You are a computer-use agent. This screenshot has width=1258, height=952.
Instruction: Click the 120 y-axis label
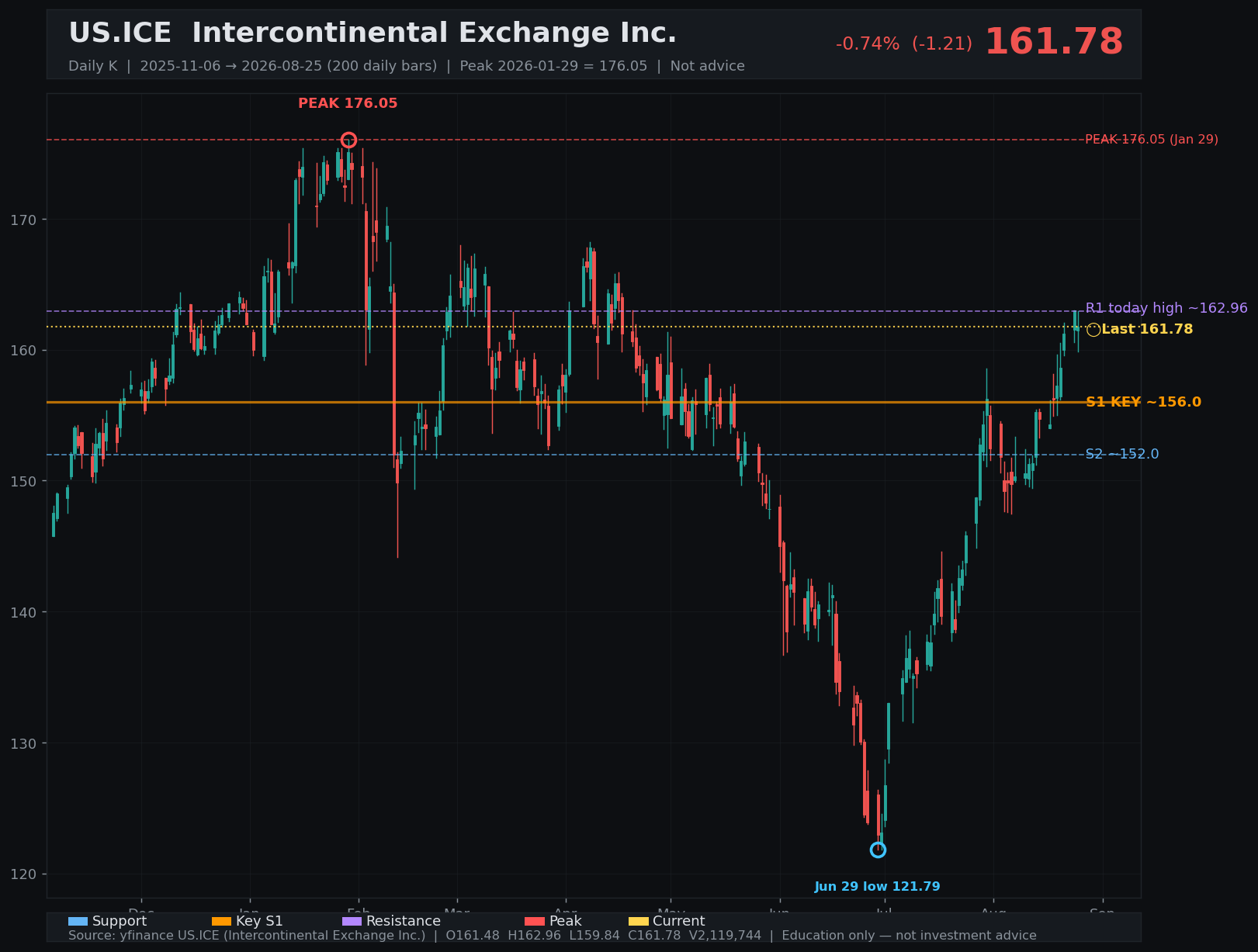point(24,874)
